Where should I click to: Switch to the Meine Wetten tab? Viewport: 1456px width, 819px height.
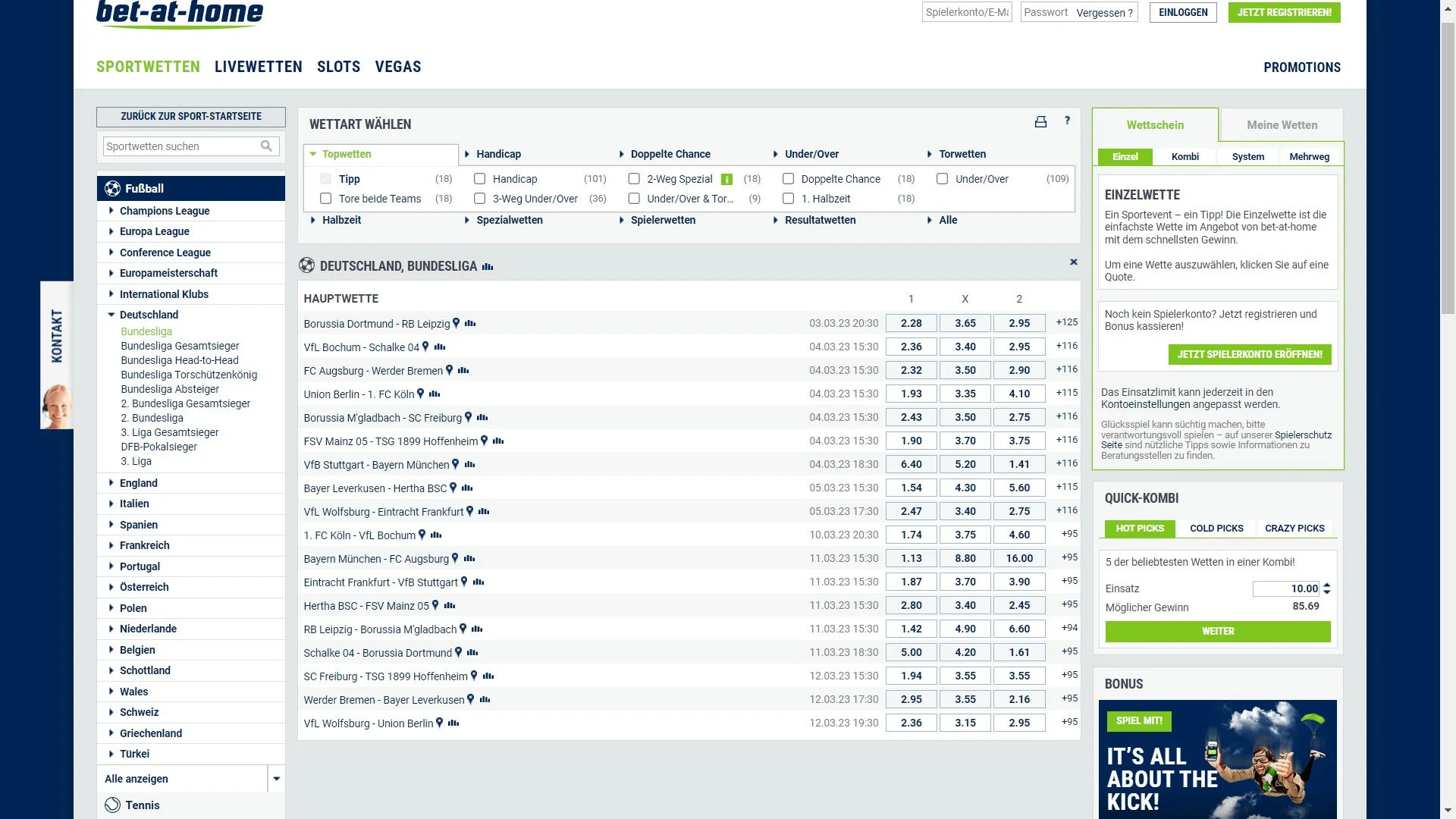pos(1282,125)
